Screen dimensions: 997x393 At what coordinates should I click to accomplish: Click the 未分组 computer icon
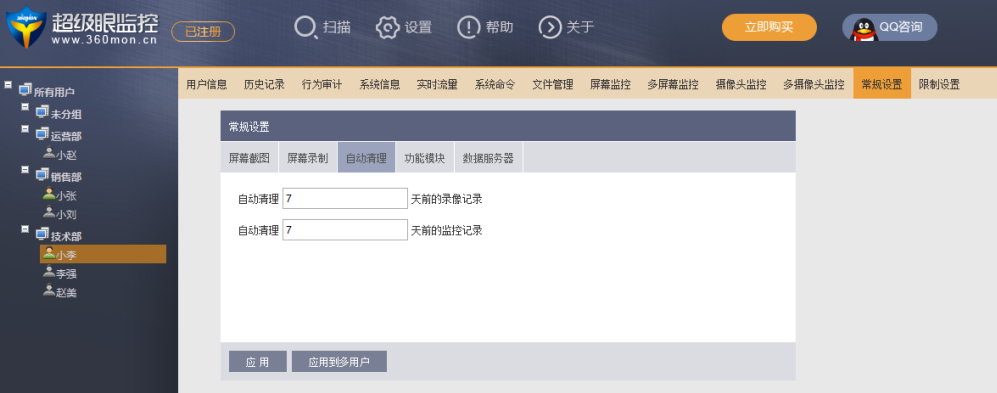42,113
